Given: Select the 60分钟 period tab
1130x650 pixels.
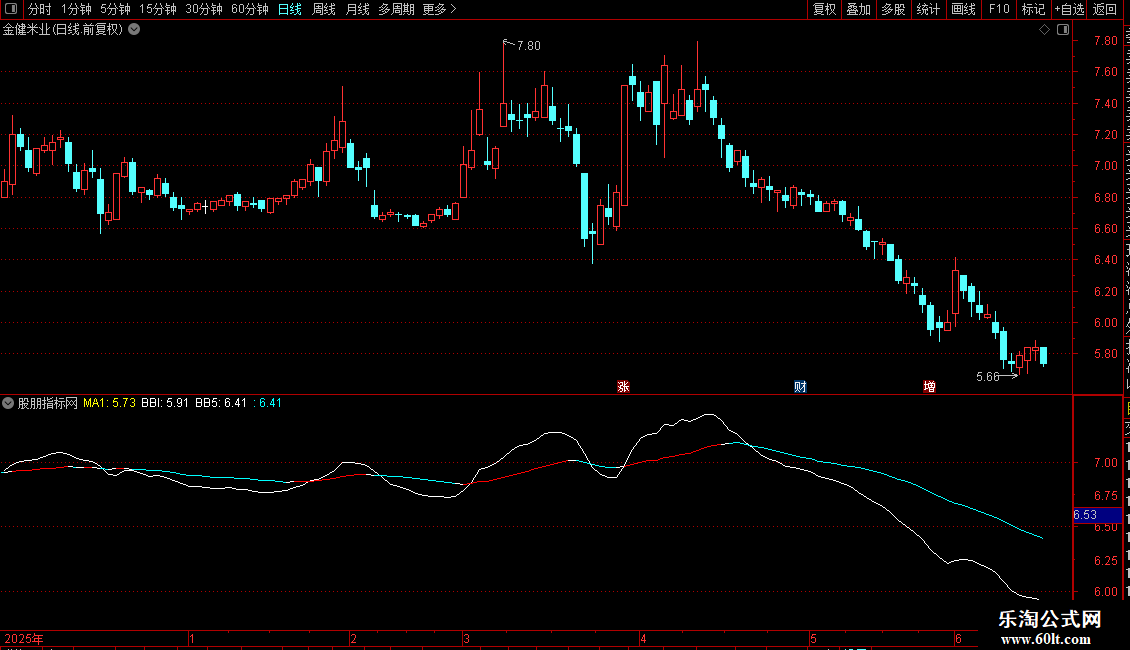Looking at the screenshot, I should point(249,9).
